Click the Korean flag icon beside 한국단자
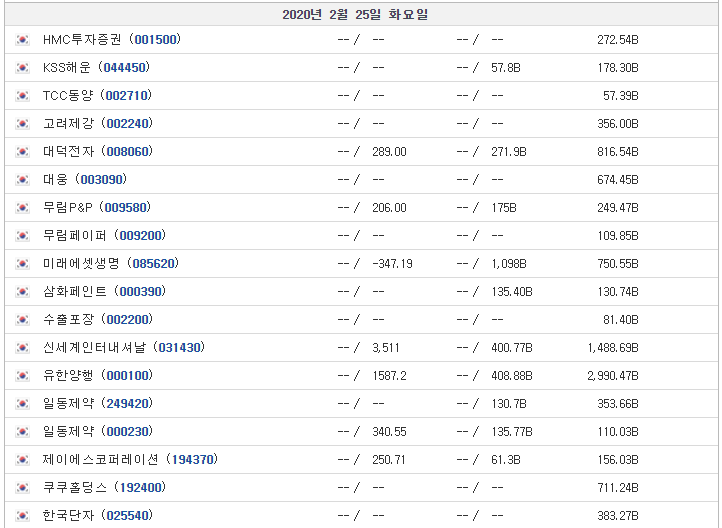Viewport: 722px width, 528px height. click(22, 516)
